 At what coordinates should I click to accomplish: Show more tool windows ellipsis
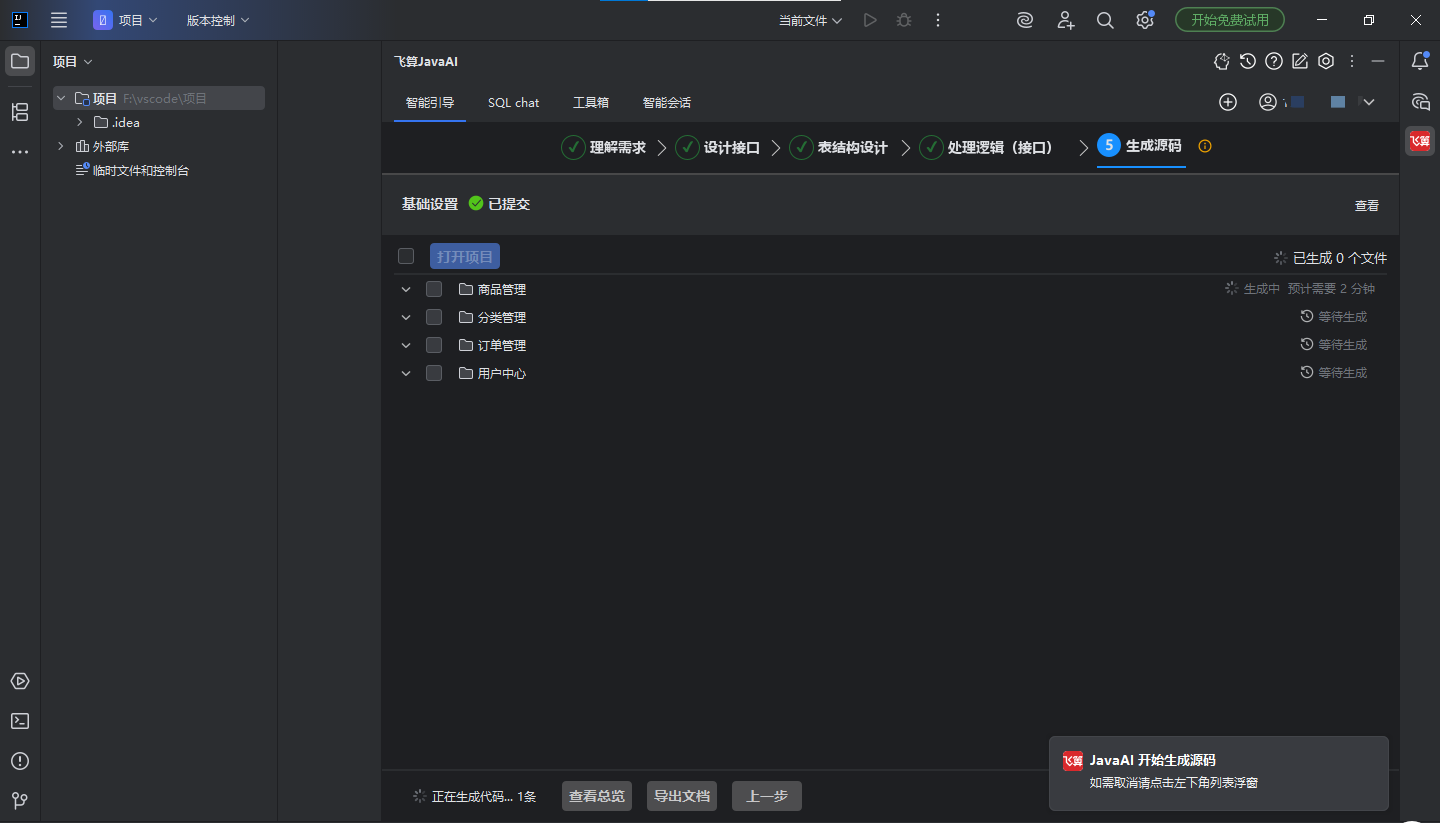pos(20,152)
